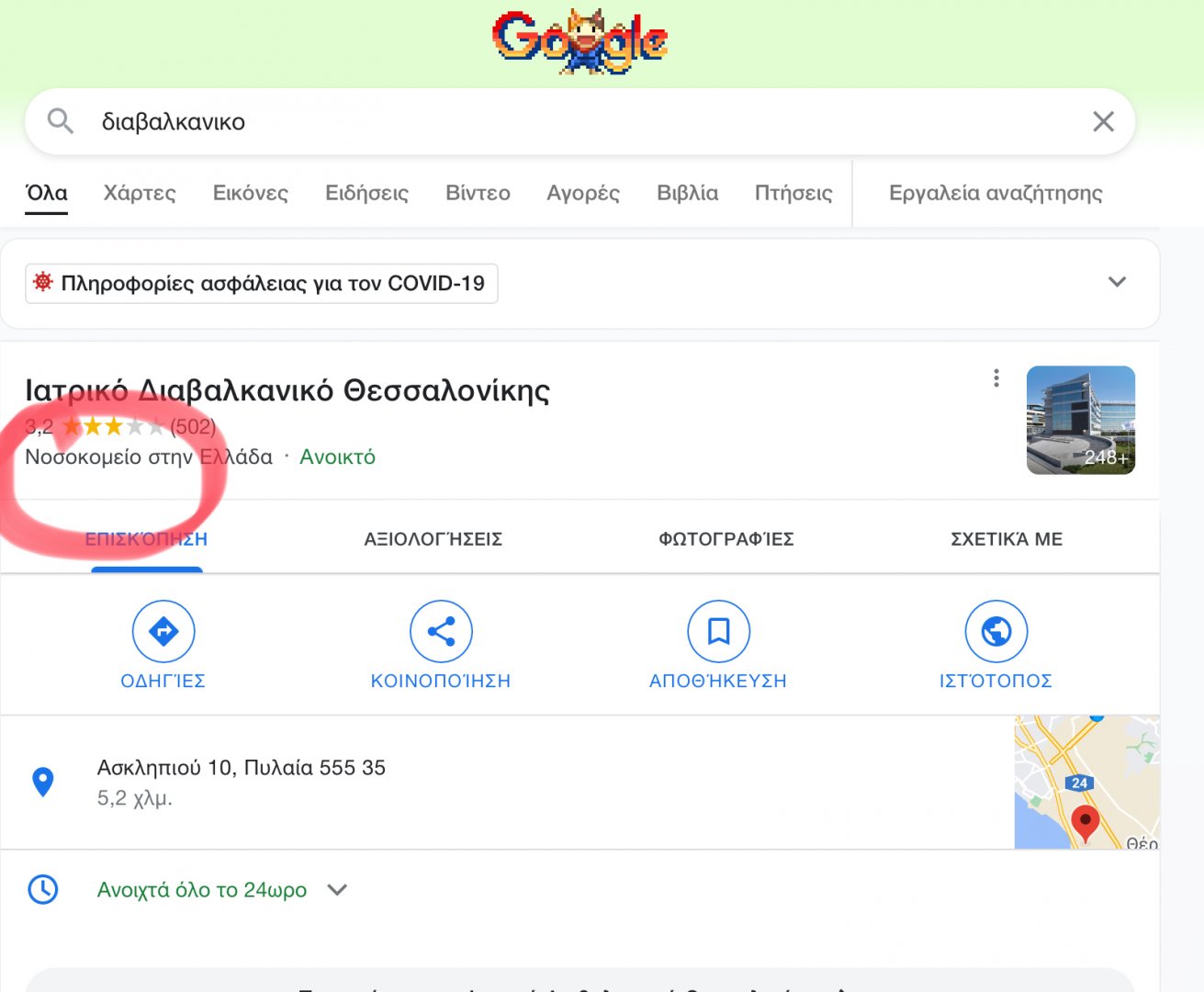Viewport: 1204px width, 992px height.
Task: Clear the search box with X
Action: 1103,121
